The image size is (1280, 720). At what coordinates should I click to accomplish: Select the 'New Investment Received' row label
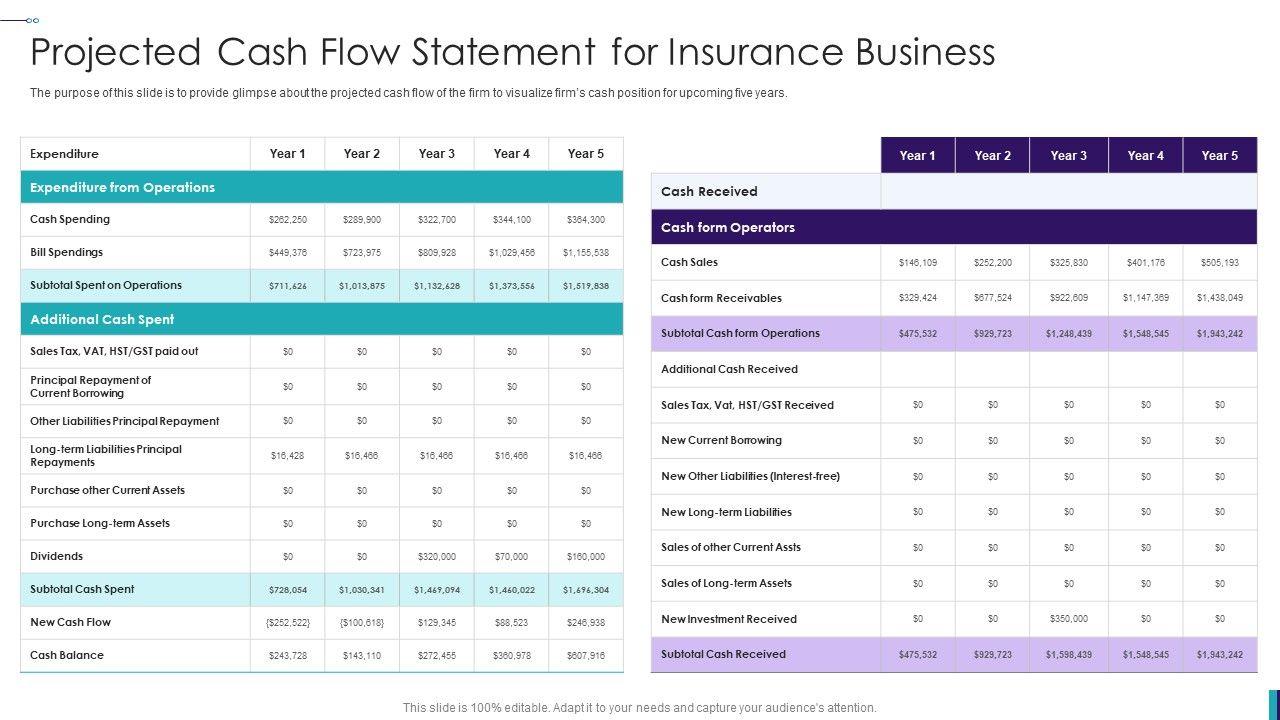coord(729,620)
